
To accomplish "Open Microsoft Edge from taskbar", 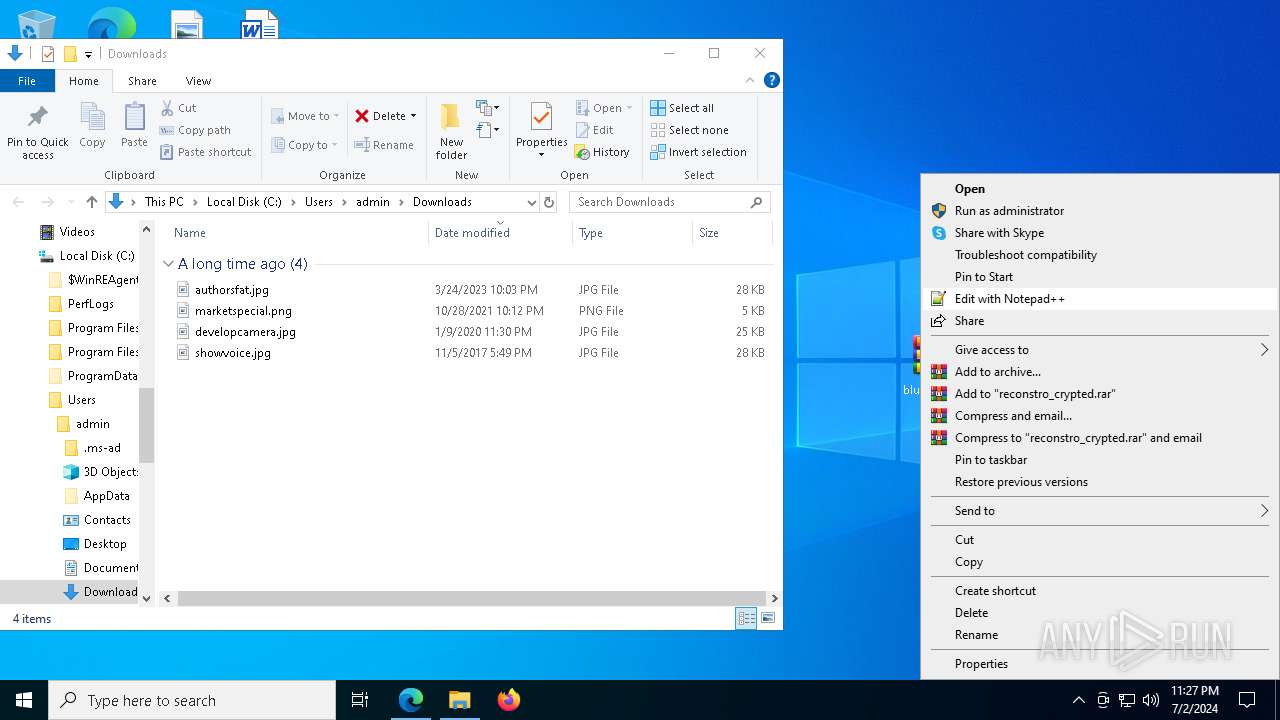I will click(x=411, y=700).
